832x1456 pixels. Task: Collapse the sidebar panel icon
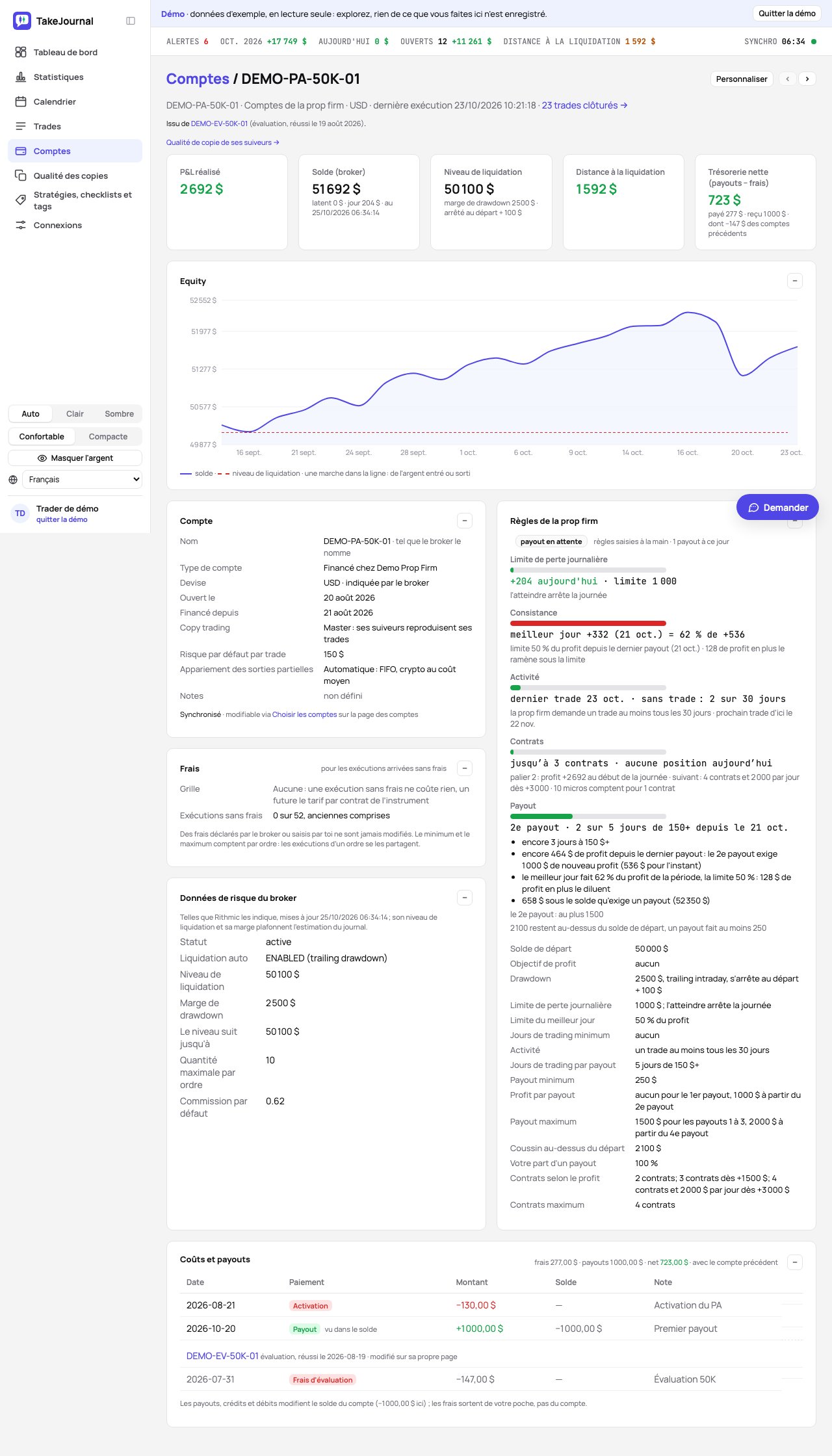tap(131, 21)
